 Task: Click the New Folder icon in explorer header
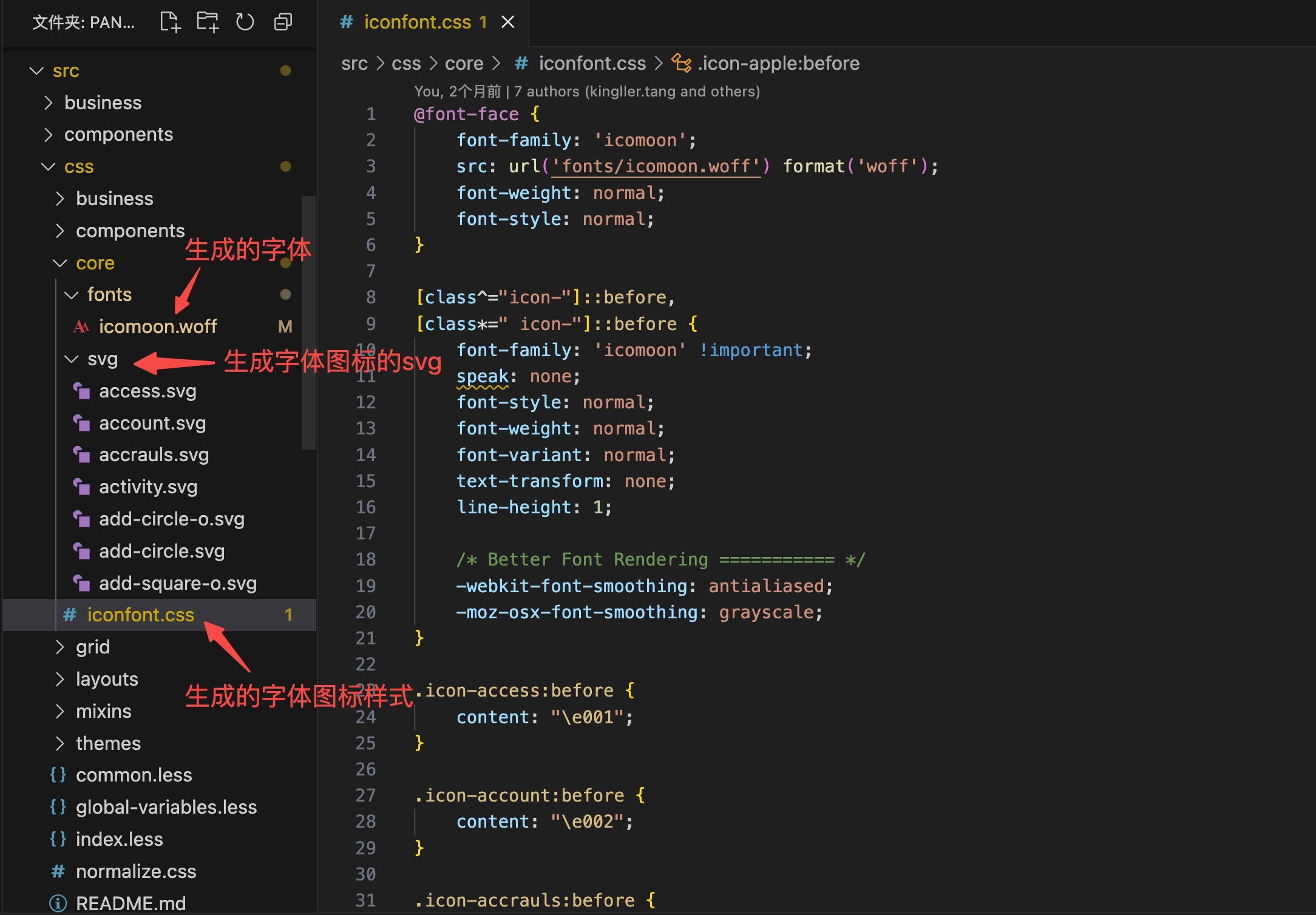[x=208, y=22]
